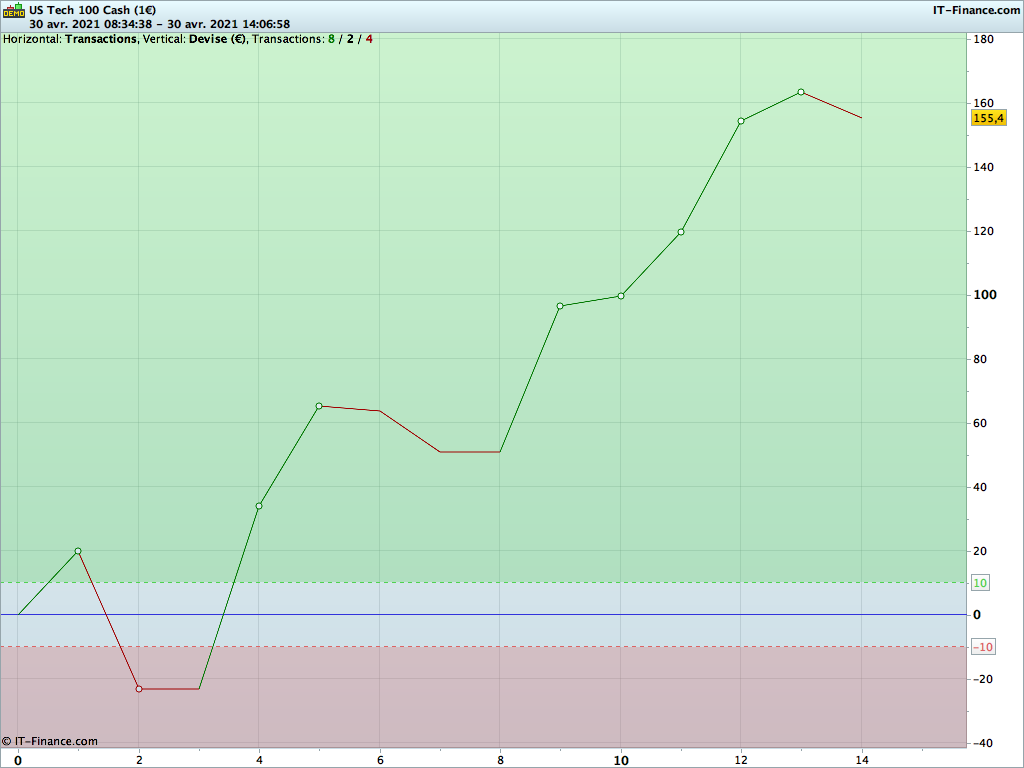This screenshot has height=768, width=1024.
Task: Click the curve point at transaction 9
Action: pos(560,306)
